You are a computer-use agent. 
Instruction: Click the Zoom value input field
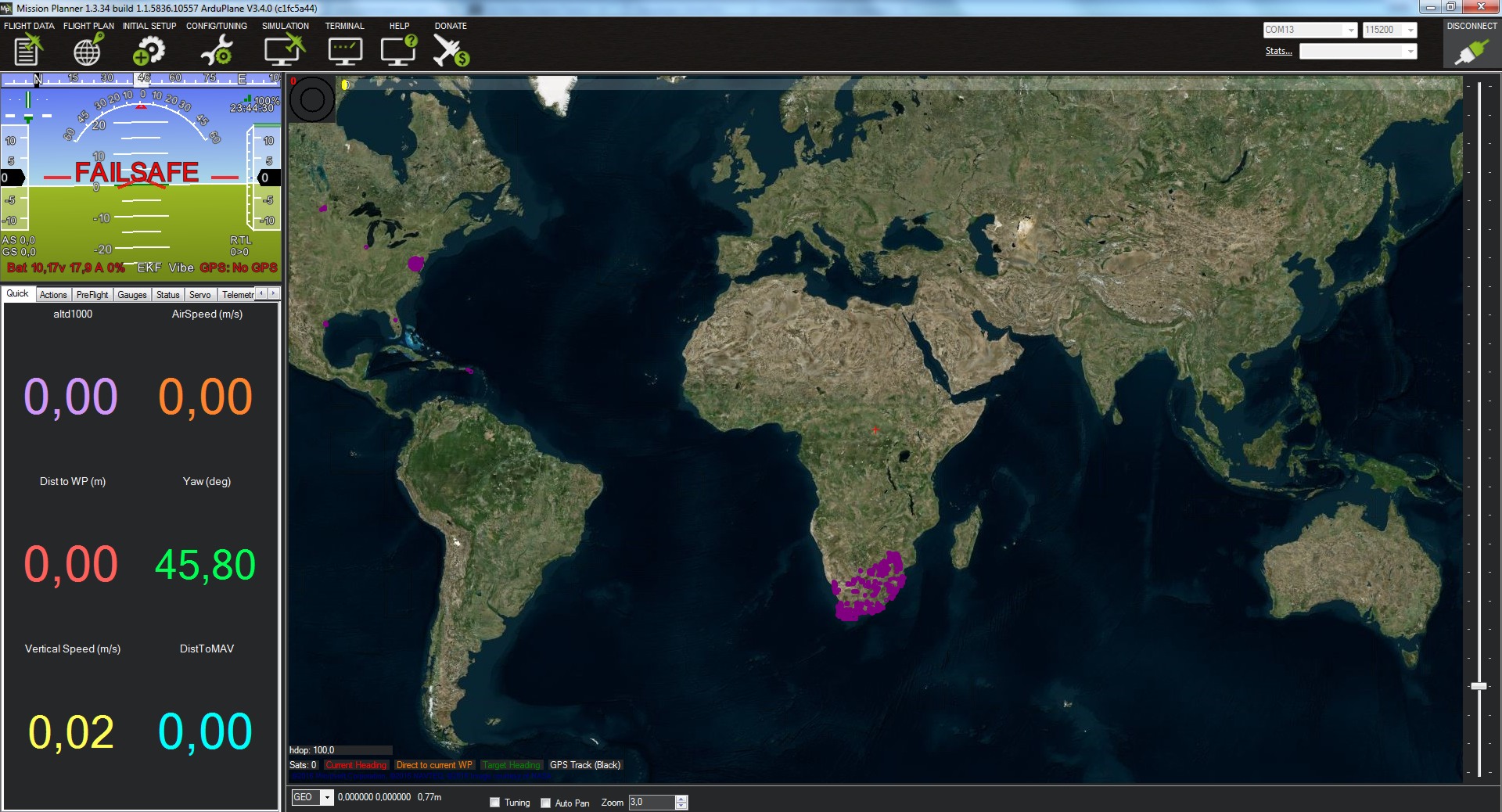click(651, 802)
